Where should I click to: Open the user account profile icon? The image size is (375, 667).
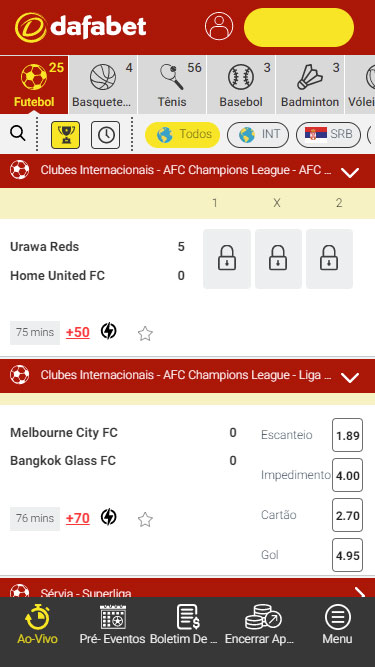[219, 26]
